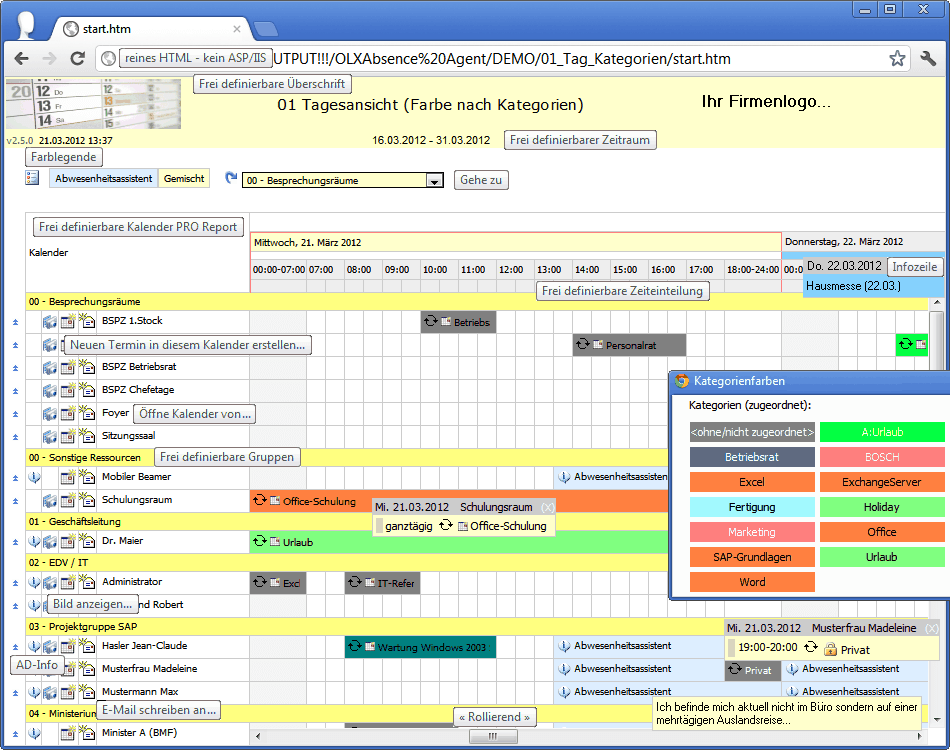Open the Besprechungsräume group dropdown

point(434,181)
